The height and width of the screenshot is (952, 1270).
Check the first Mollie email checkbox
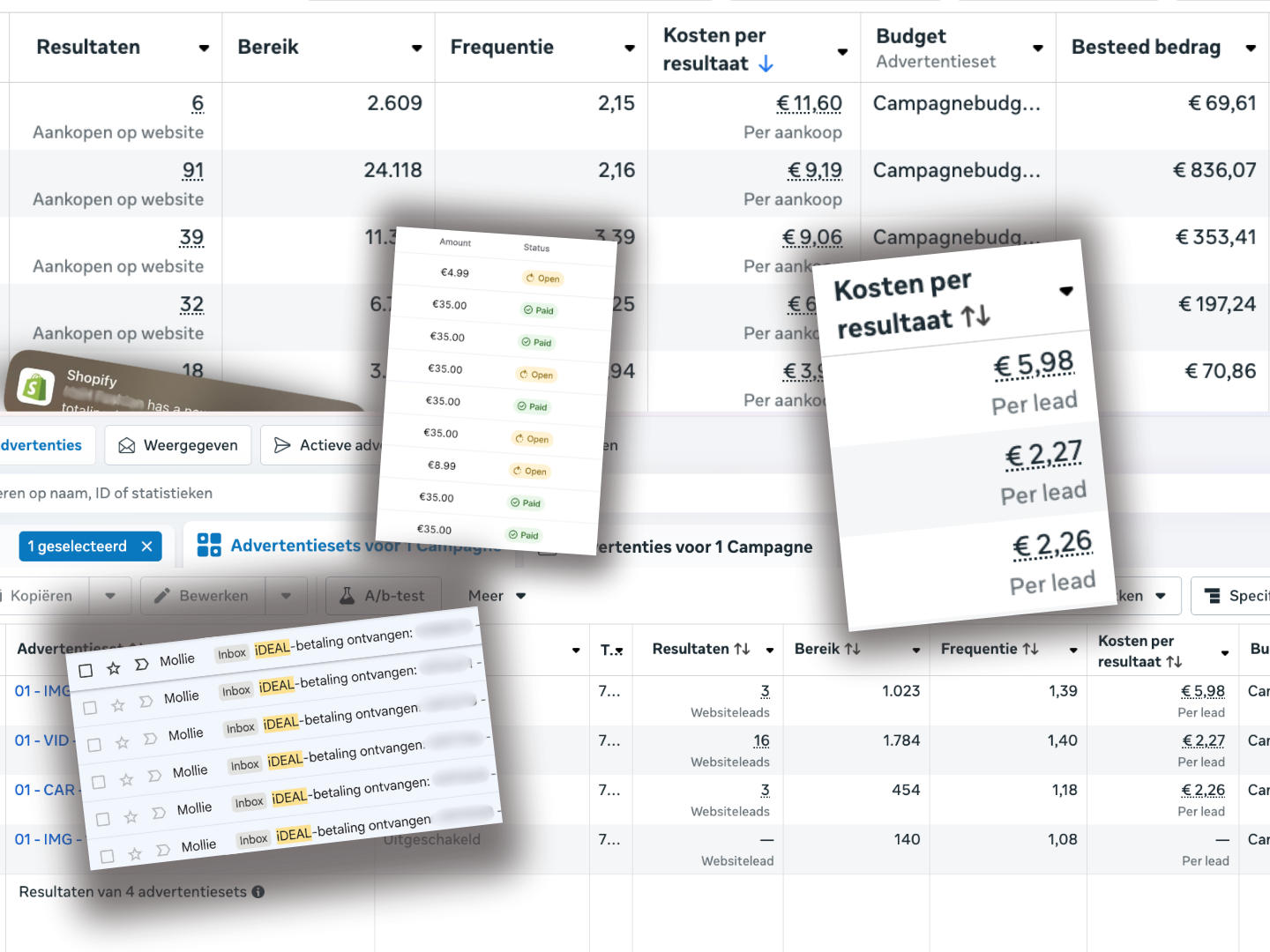click(x=86, y=671)
